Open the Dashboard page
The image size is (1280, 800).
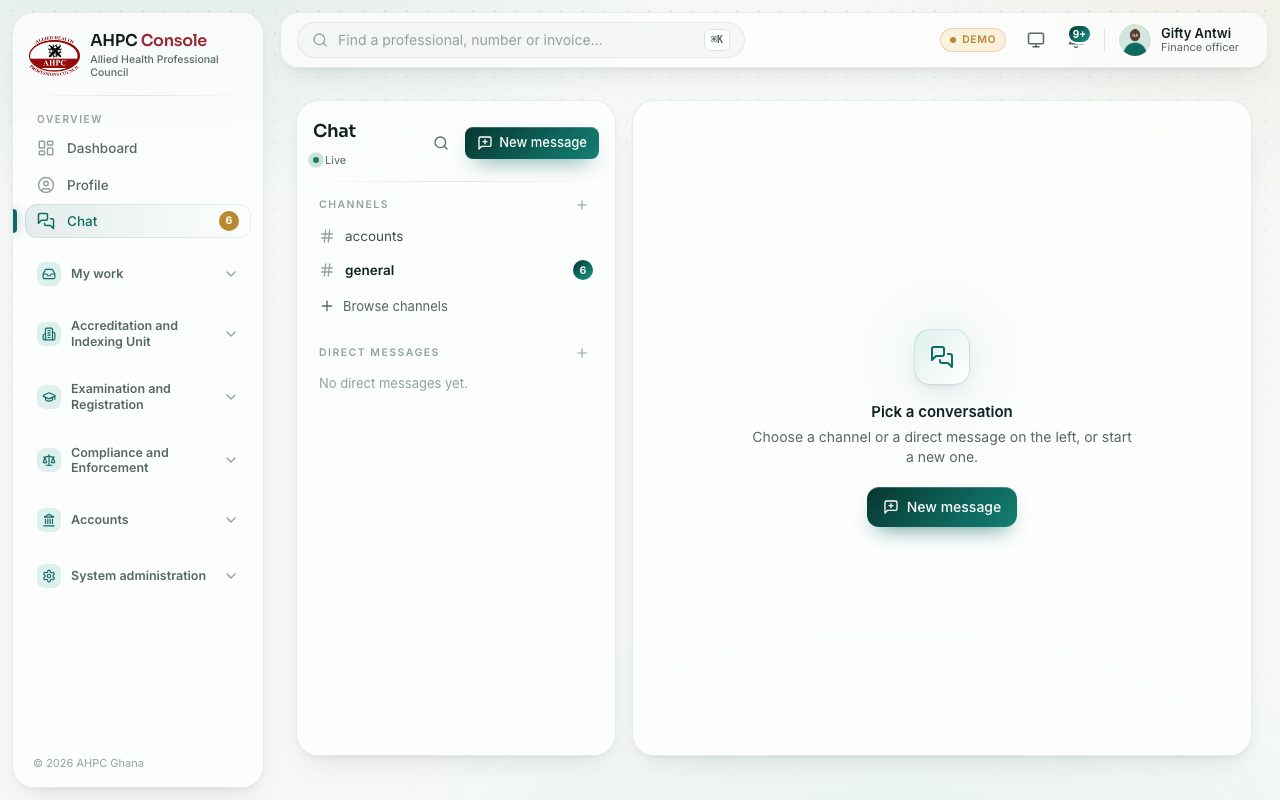point(138,148)
